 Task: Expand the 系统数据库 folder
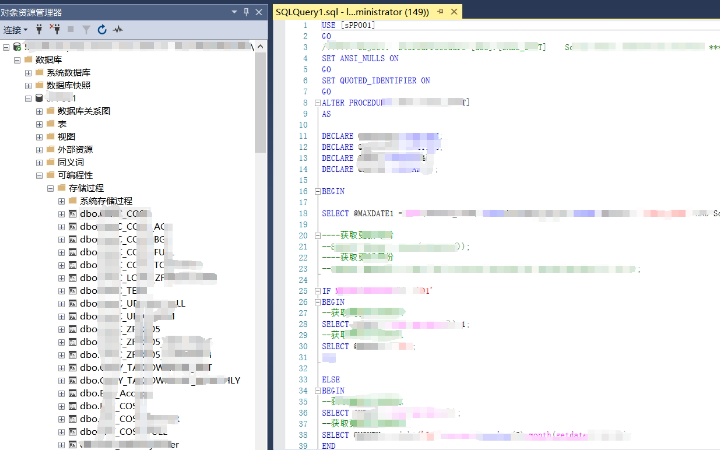[28, 73]
